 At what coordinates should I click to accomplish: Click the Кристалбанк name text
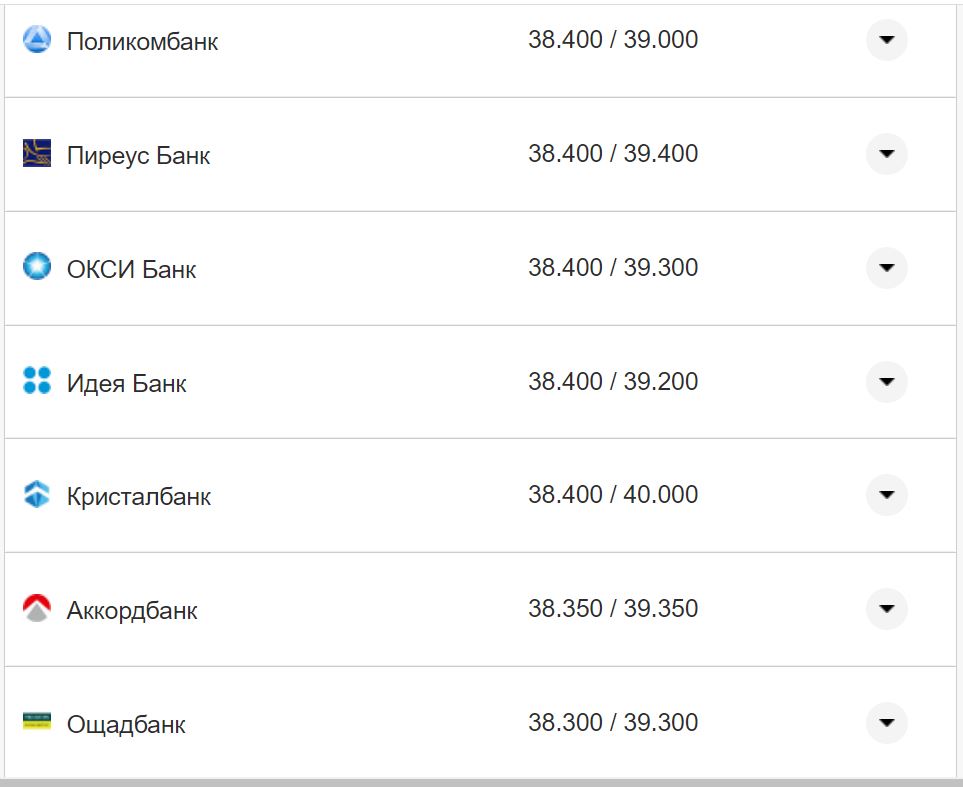138,497
